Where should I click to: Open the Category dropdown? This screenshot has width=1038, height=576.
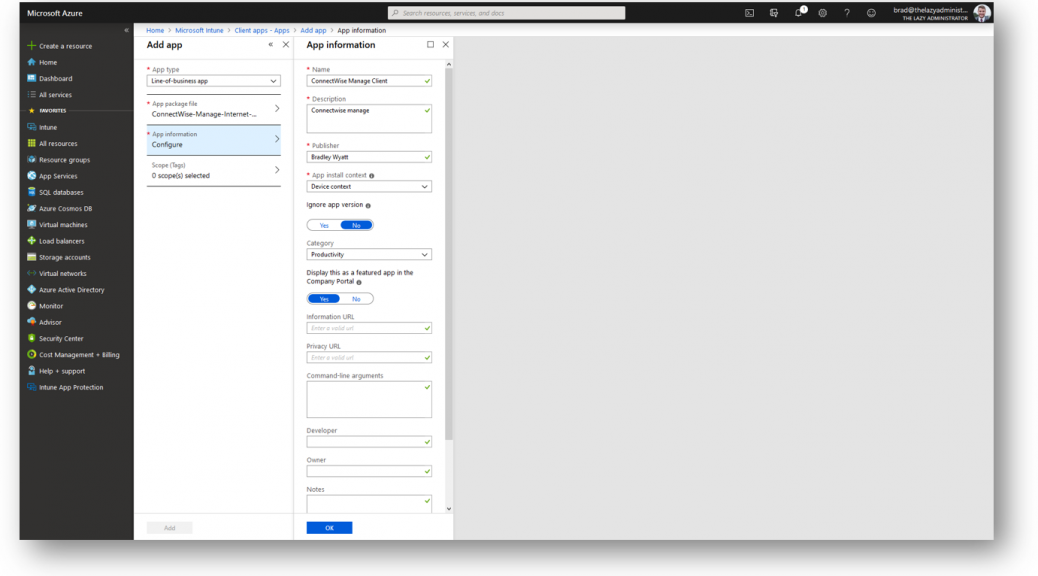[x=369, y=254]
